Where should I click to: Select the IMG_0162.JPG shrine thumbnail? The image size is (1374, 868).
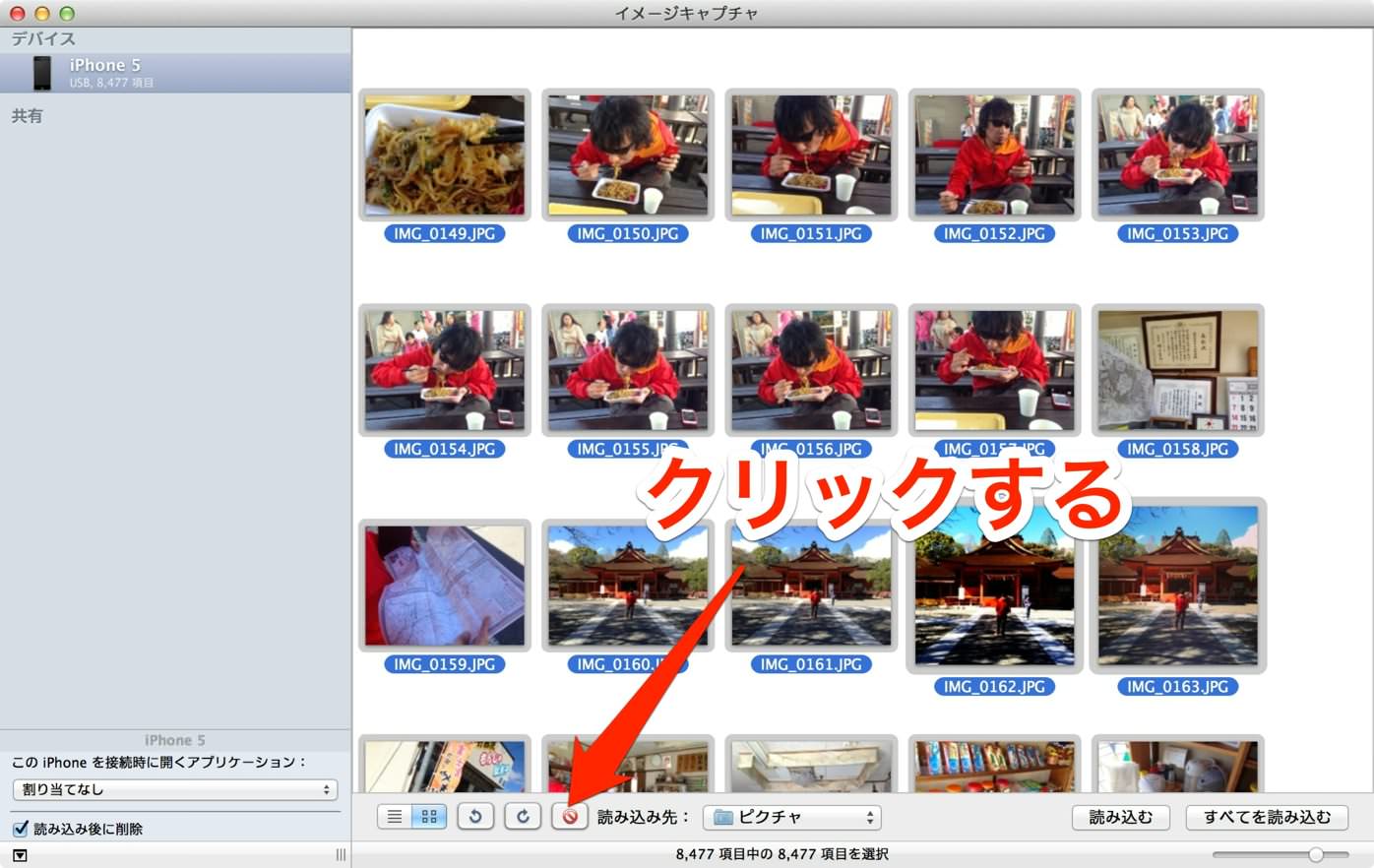point(994,586)
